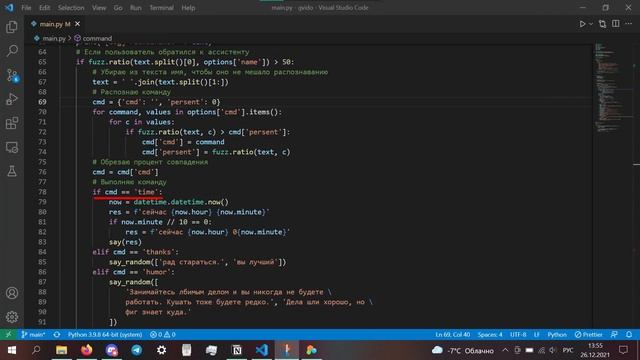Screen dimensions: 640x360
Task: Open the Explorer view in activity bar
Action: point(12,27)
